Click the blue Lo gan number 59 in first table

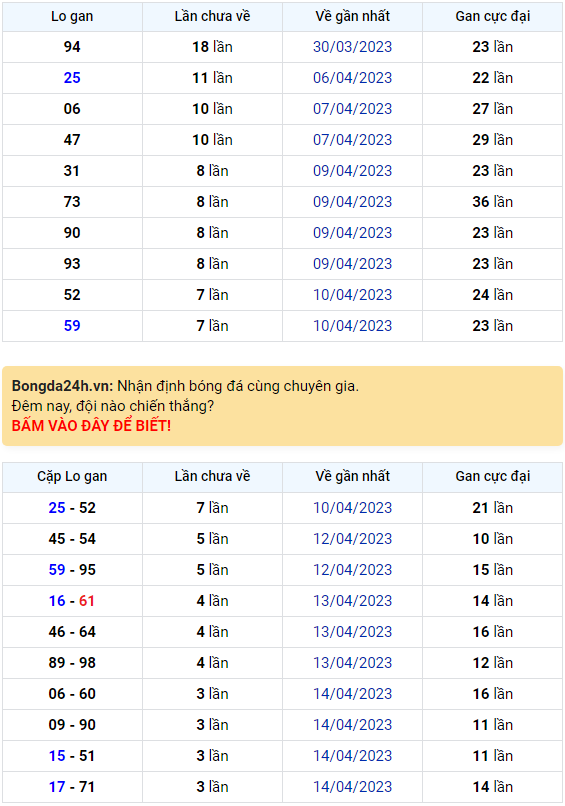point(72,325)
